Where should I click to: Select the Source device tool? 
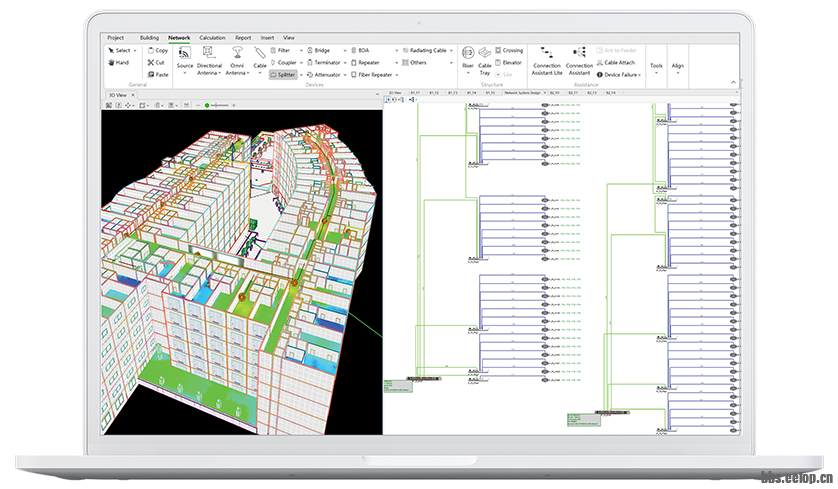coord(184,59)
